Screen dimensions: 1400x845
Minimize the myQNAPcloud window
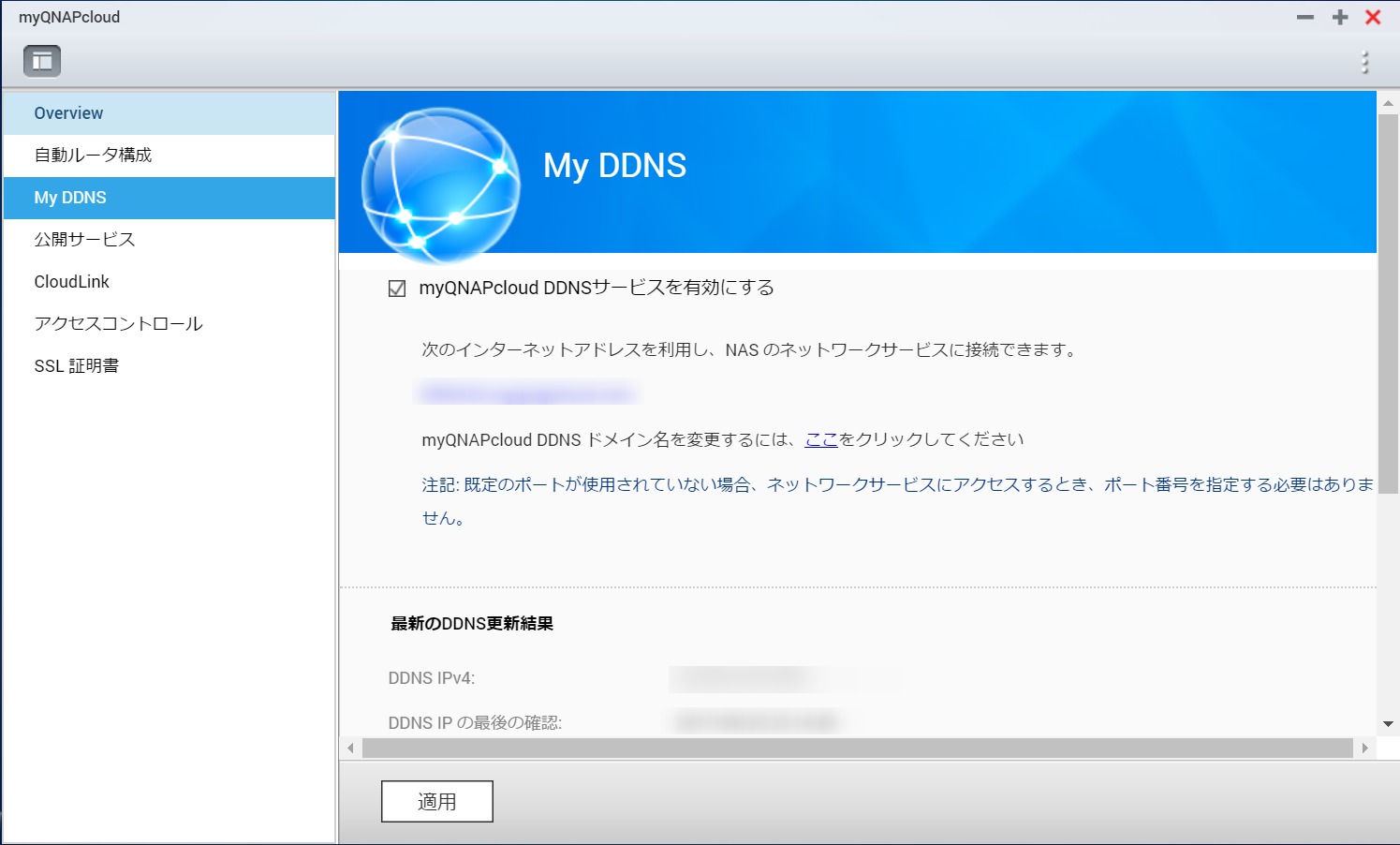pyautogui.click(x=1305, y=17)
